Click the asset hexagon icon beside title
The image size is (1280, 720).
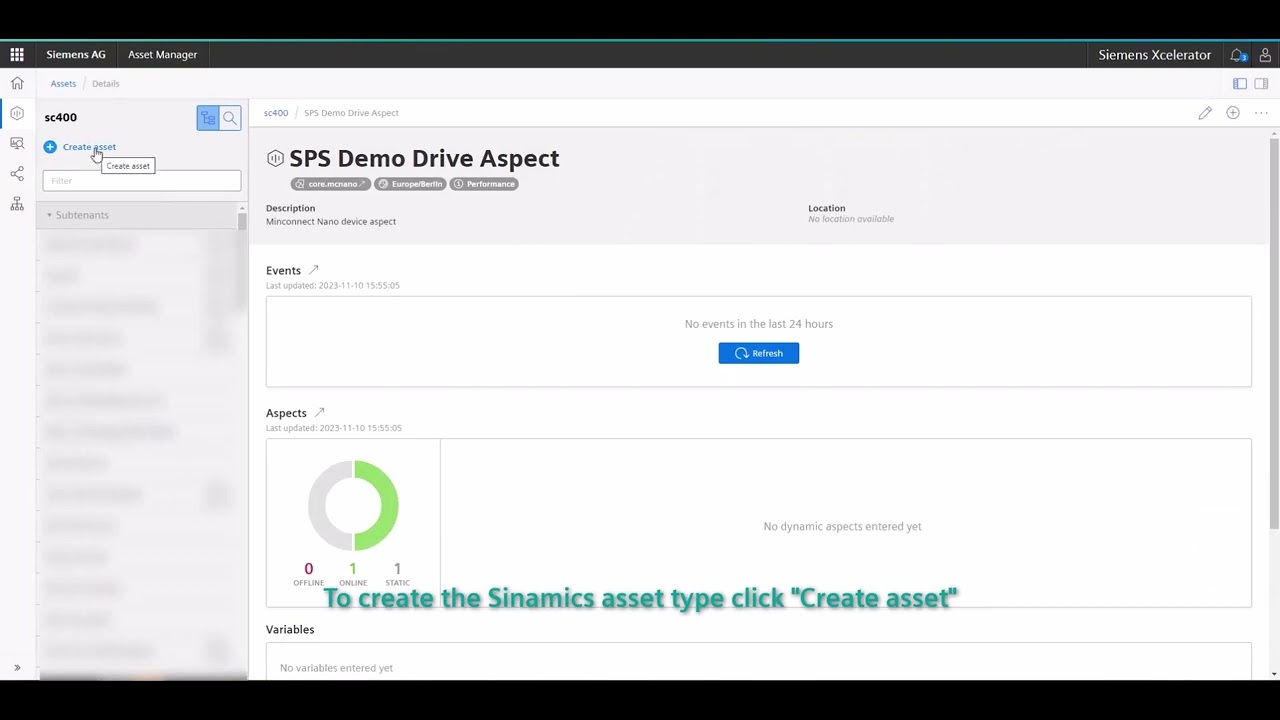(x=275, y=158)
